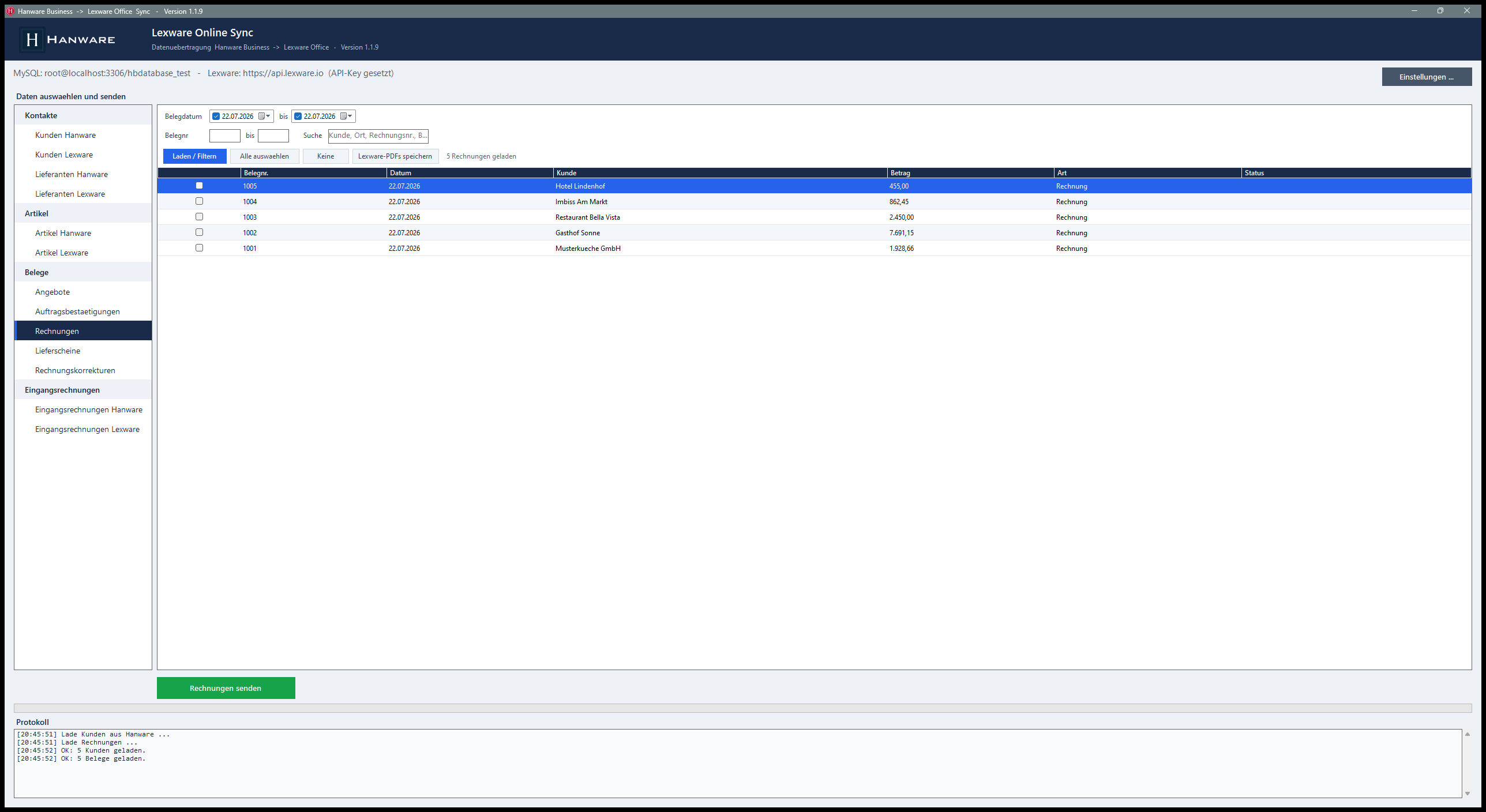Open Kunden Lexware in the sidebar

83,155
